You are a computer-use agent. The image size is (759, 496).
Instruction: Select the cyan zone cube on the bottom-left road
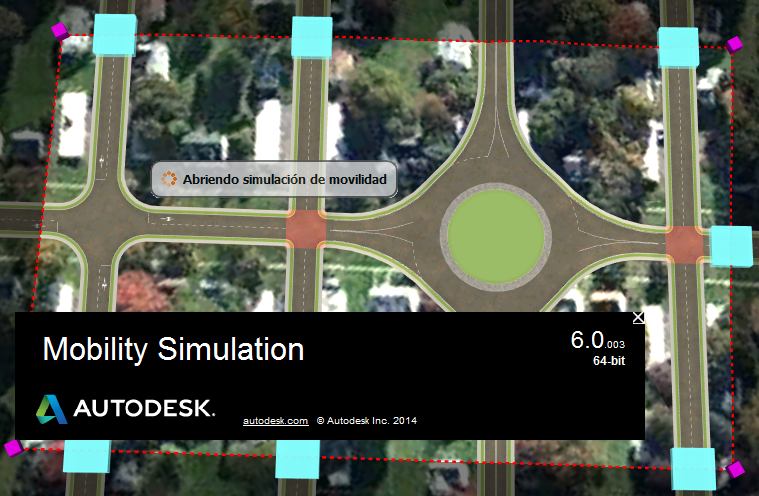point(87,456)
